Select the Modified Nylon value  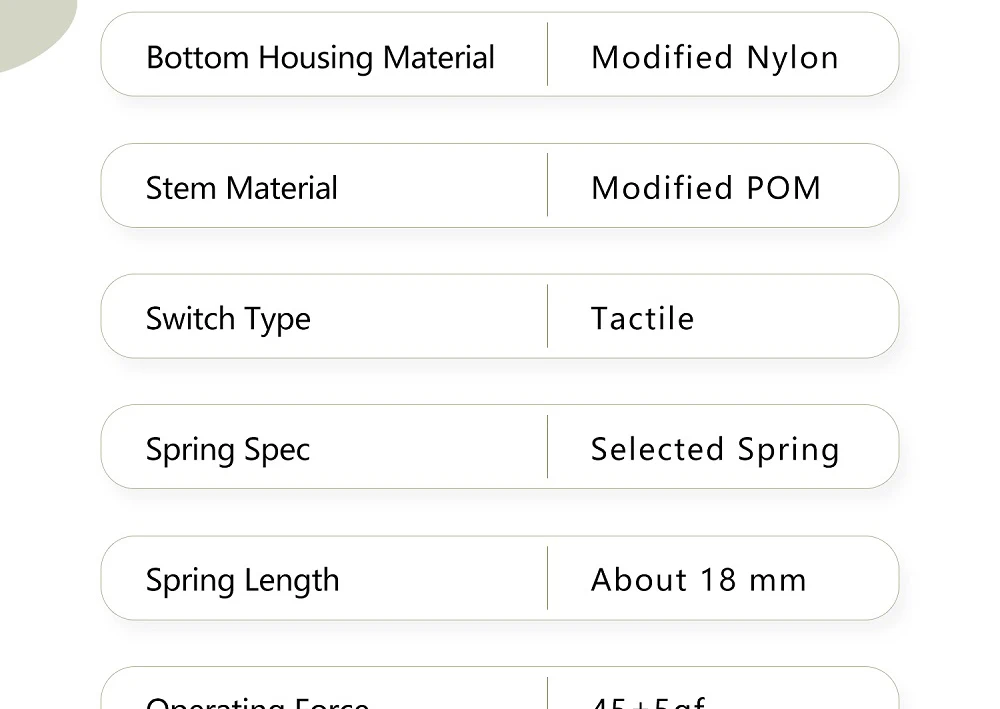click(714, 57)
